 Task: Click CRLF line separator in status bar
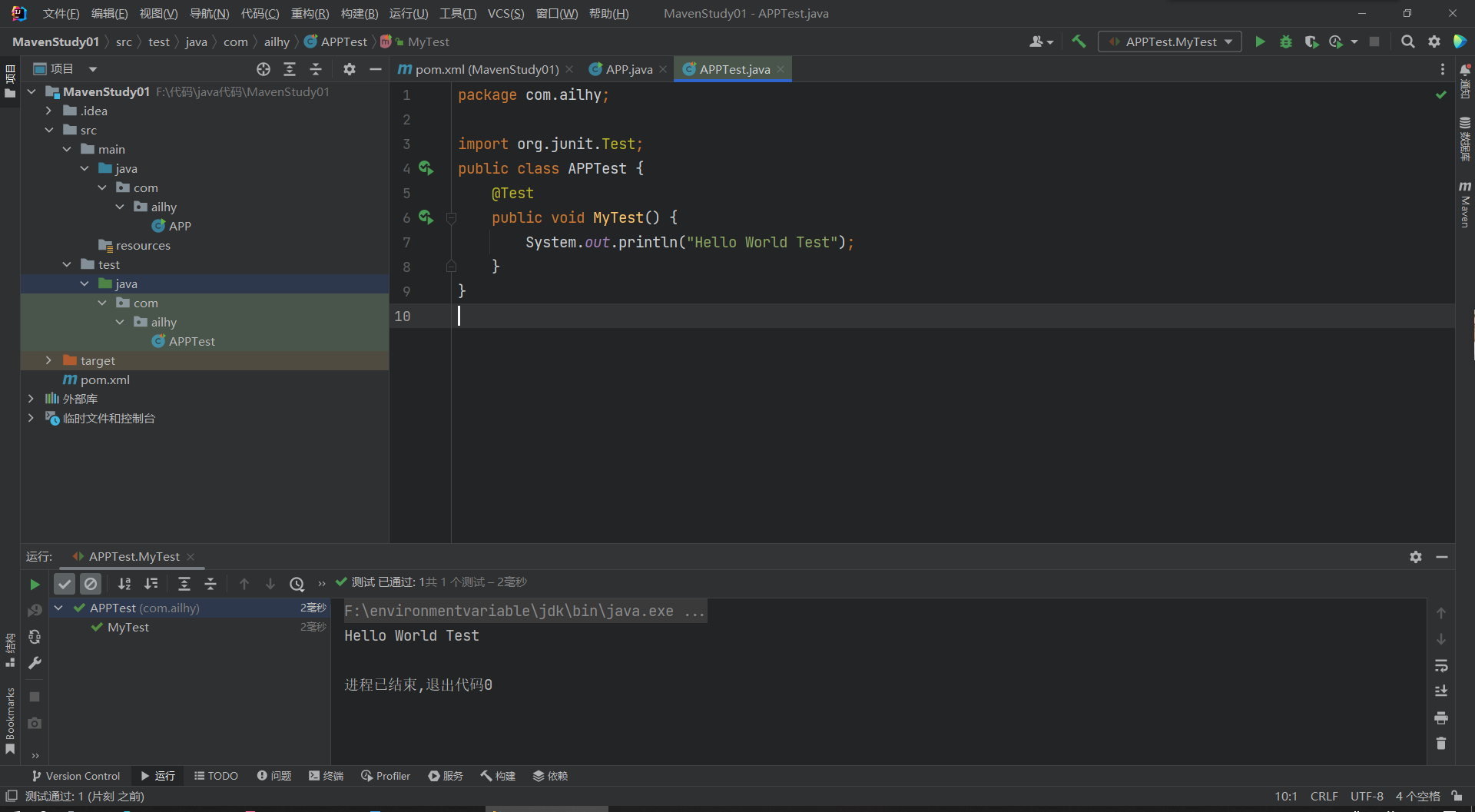pyautogui.click(x=1324, y=796)
